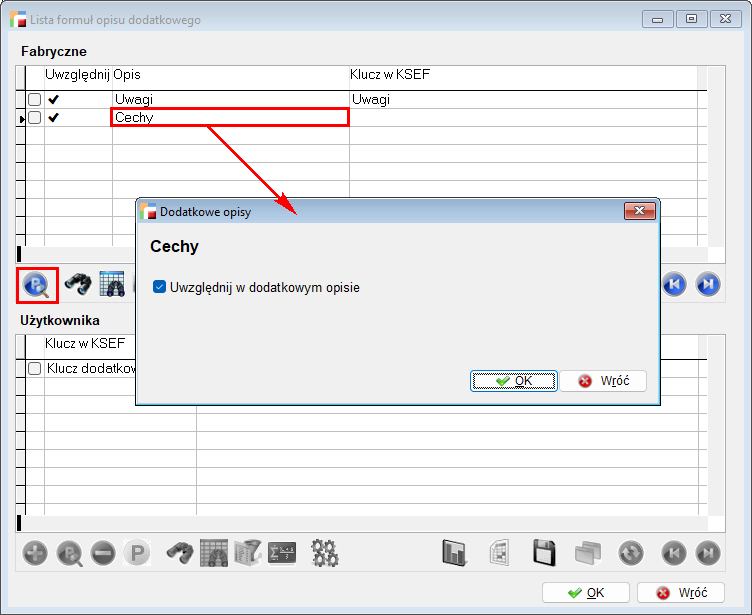Click OK at the bottom of main window

pos(585,592)
